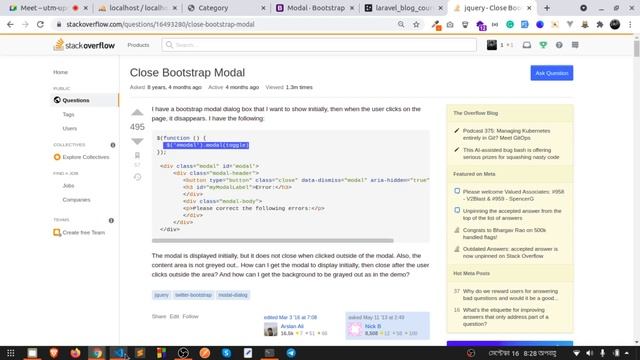Switch to the Modal - Bootstrap tab
Screen dimensions: 640x360
pyautogui.click(x=315, y=8)
